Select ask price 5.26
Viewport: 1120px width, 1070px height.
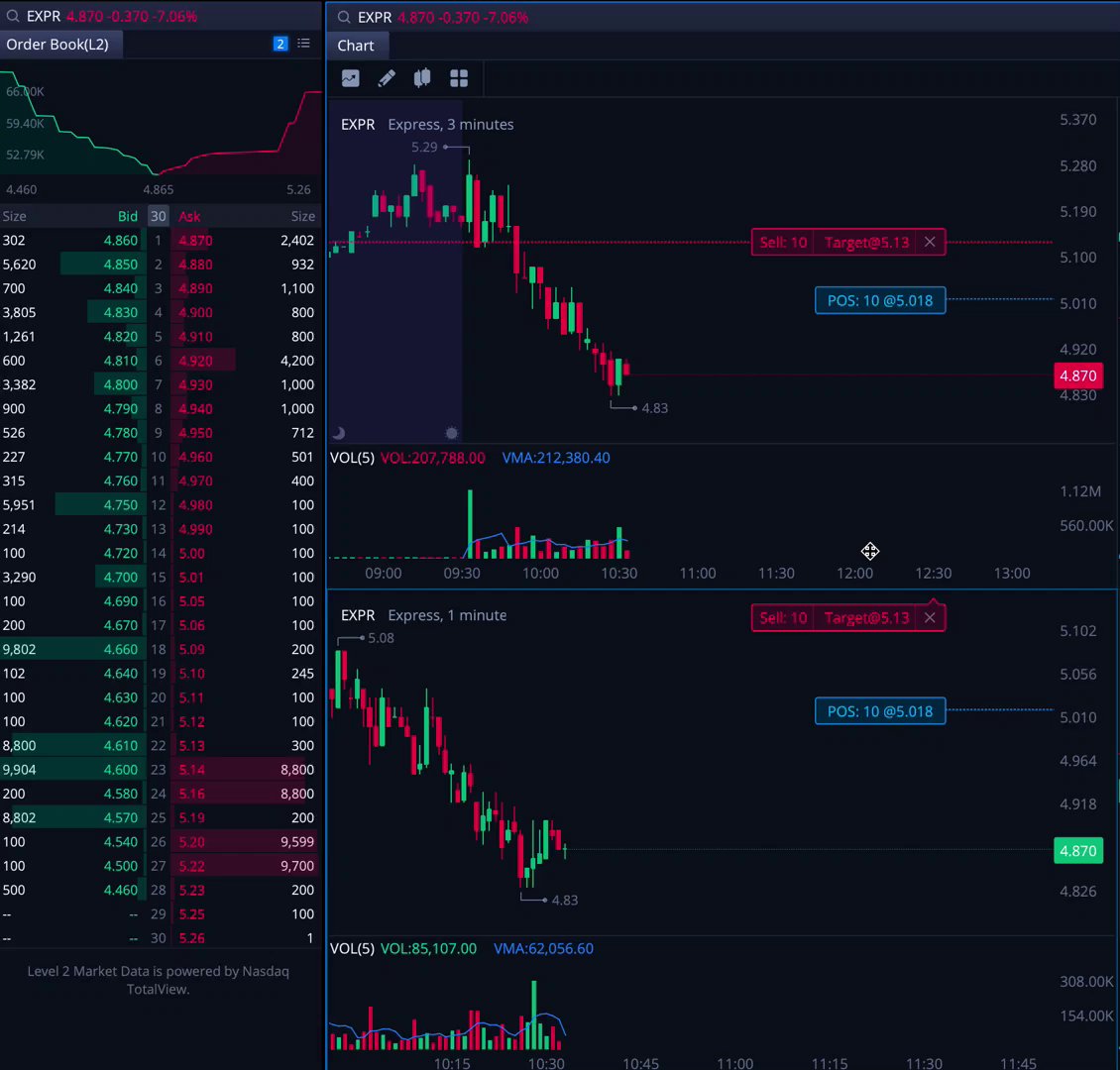tap(191, 938)
